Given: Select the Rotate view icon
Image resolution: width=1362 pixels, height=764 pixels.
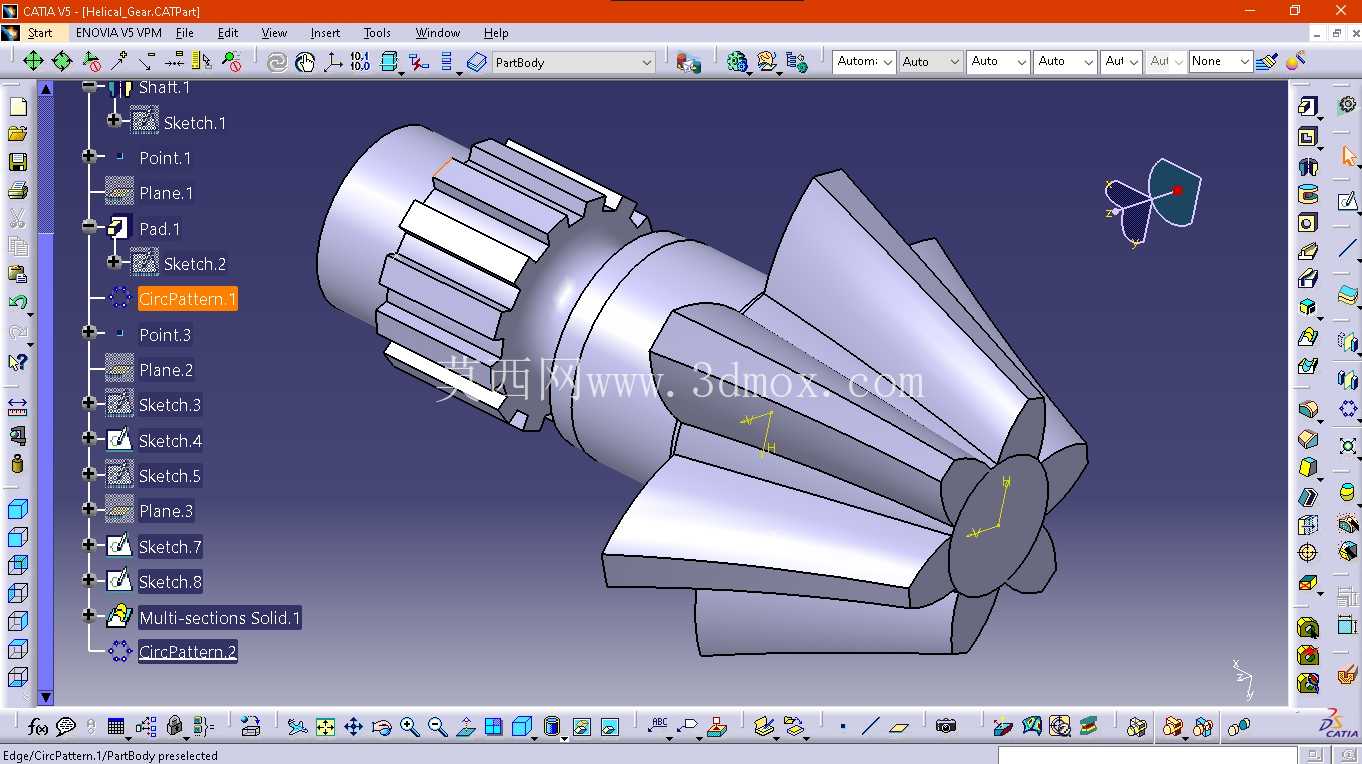Looking at the screenshot, I should (x=381, y=727).
